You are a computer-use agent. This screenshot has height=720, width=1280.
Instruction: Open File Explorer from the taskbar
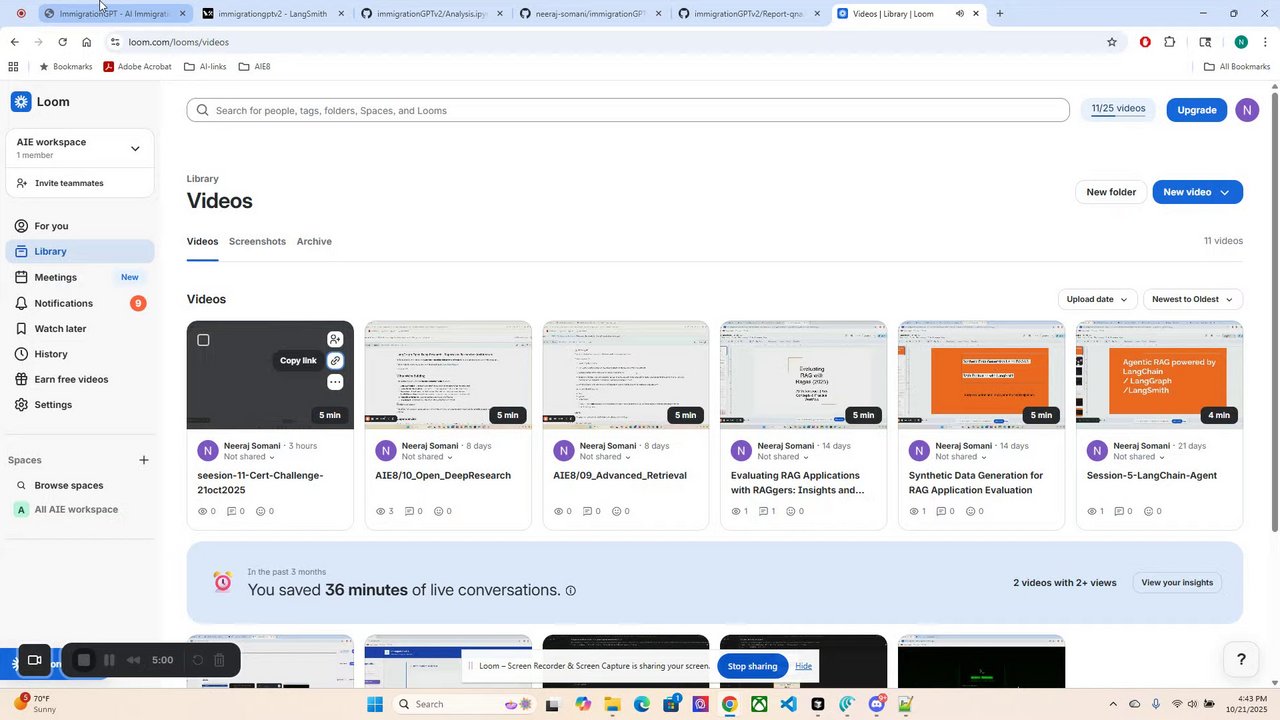pos(612,704)
